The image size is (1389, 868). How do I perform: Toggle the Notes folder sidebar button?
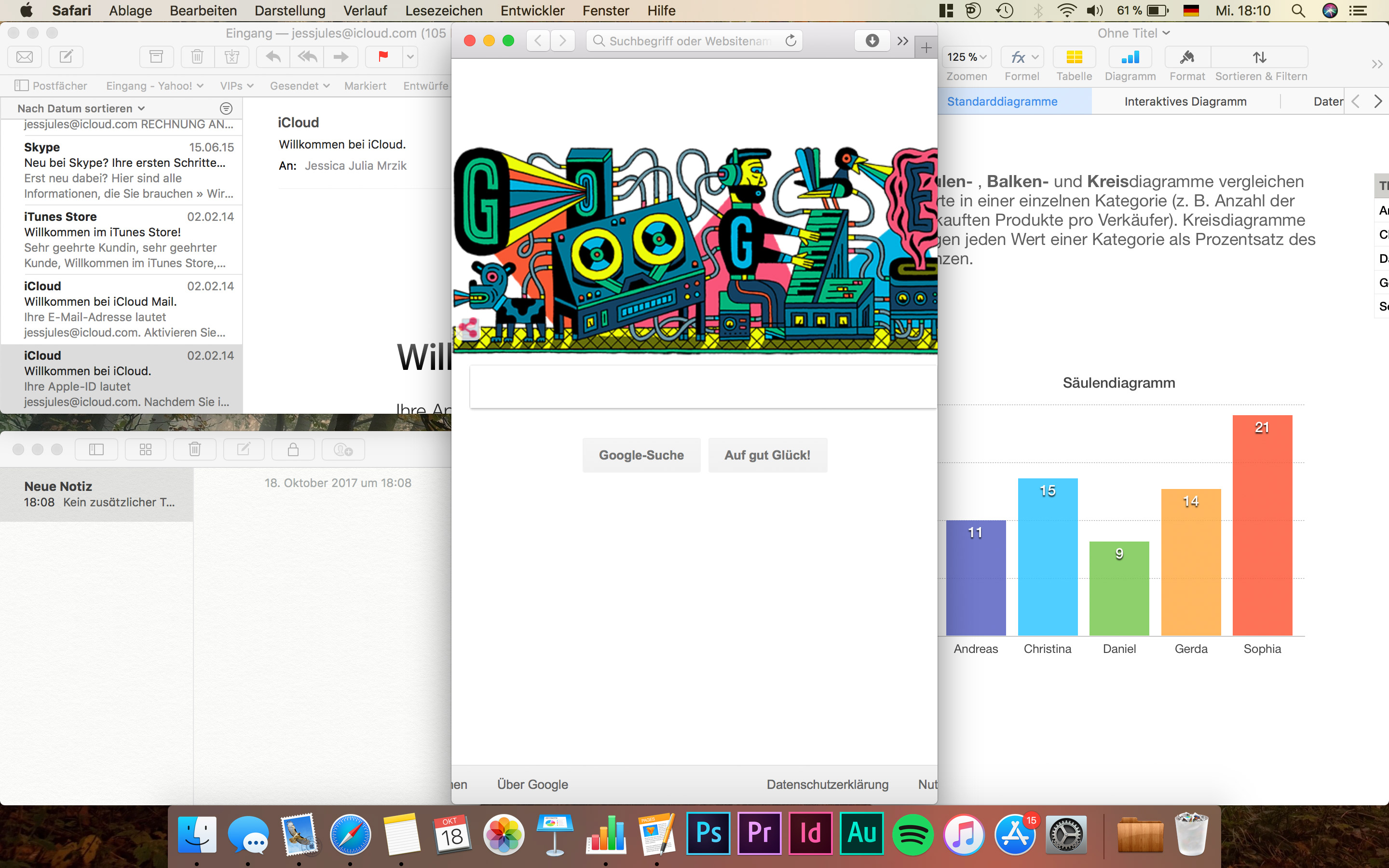(96, 449)
